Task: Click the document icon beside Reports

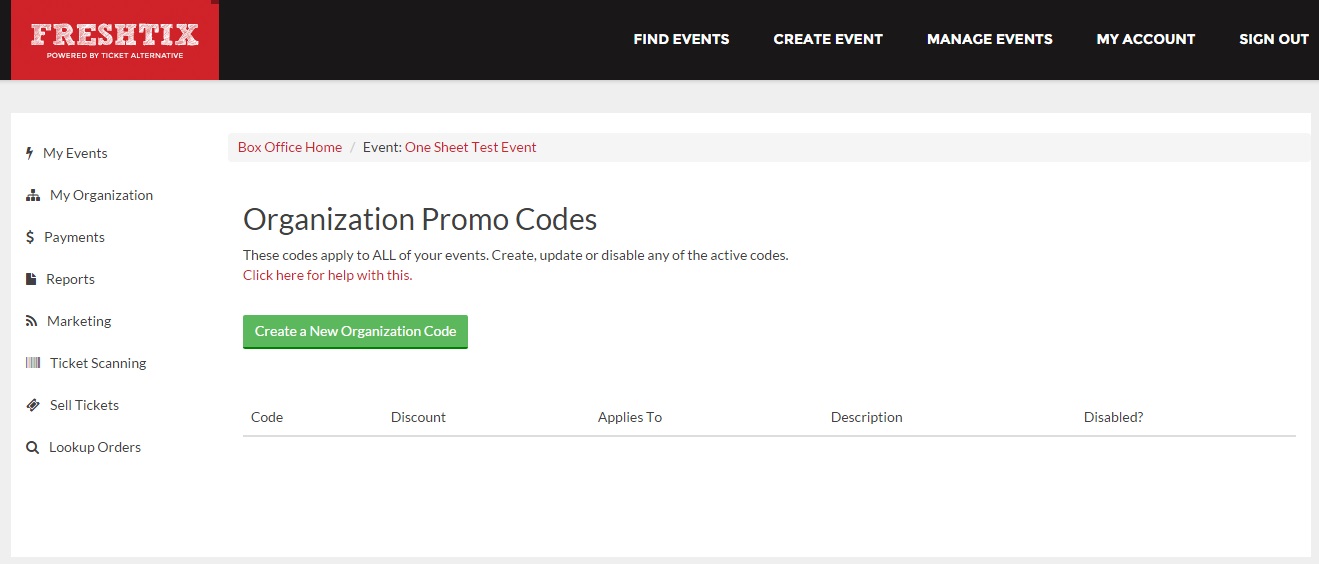Action: tap(31, 279)
